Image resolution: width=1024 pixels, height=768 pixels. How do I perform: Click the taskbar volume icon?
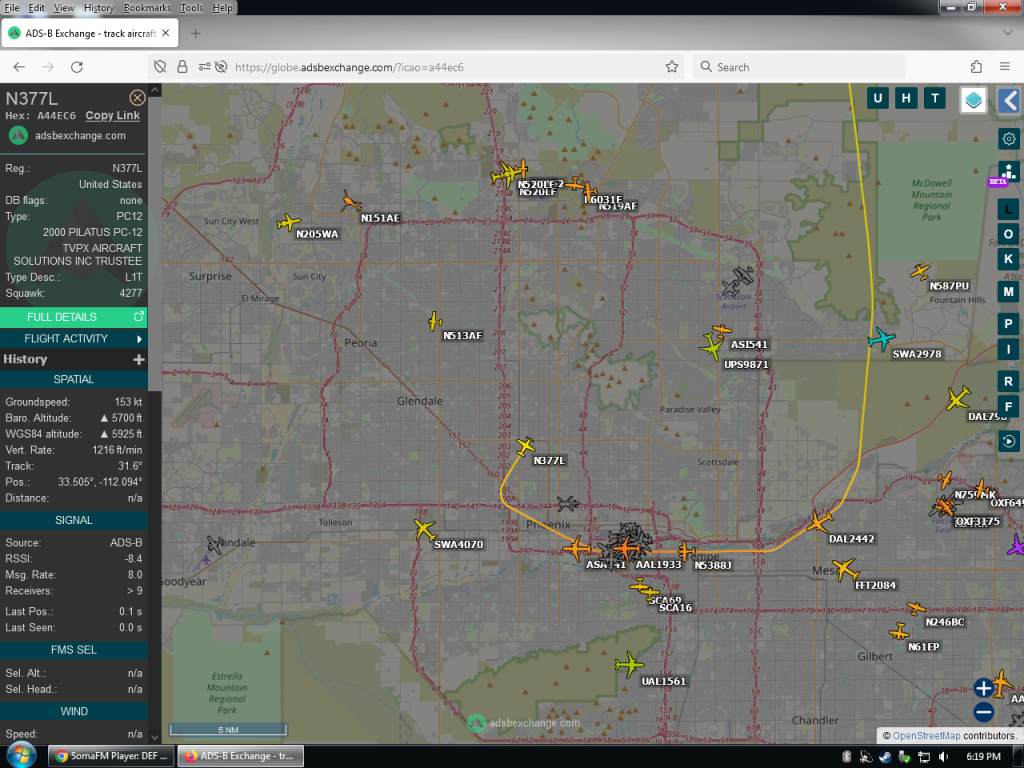(x=942, y=756)
